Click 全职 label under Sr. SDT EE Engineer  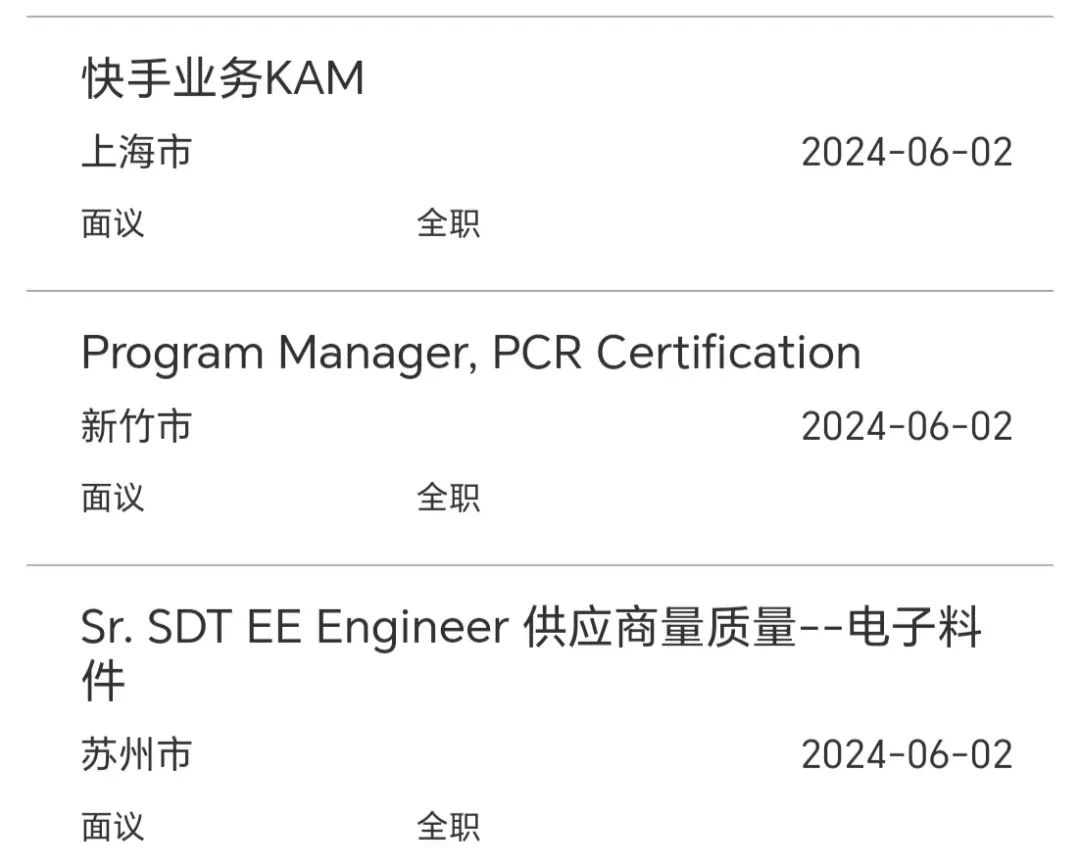[448, 827]
